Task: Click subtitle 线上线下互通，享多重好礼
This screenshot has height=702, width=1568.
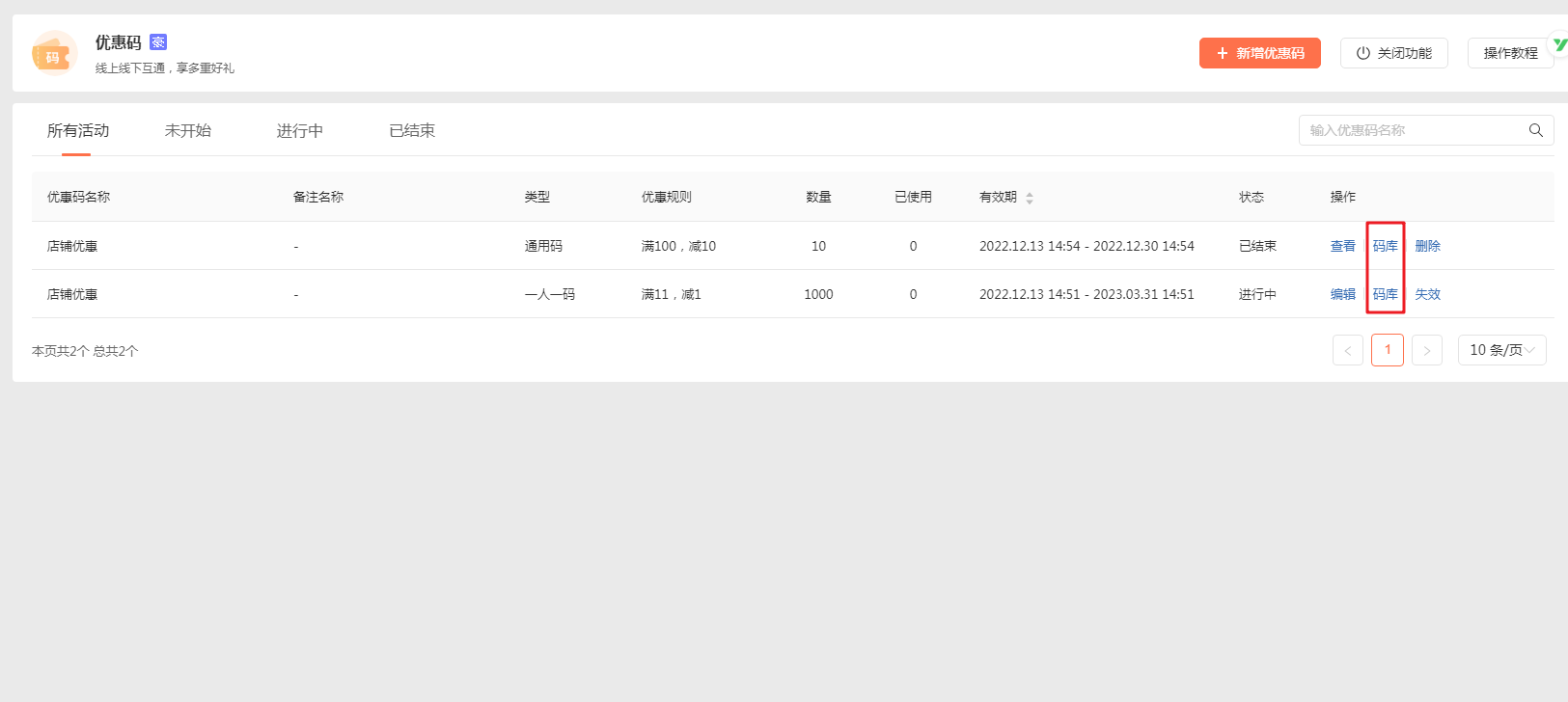Action: tap(165, 67)
